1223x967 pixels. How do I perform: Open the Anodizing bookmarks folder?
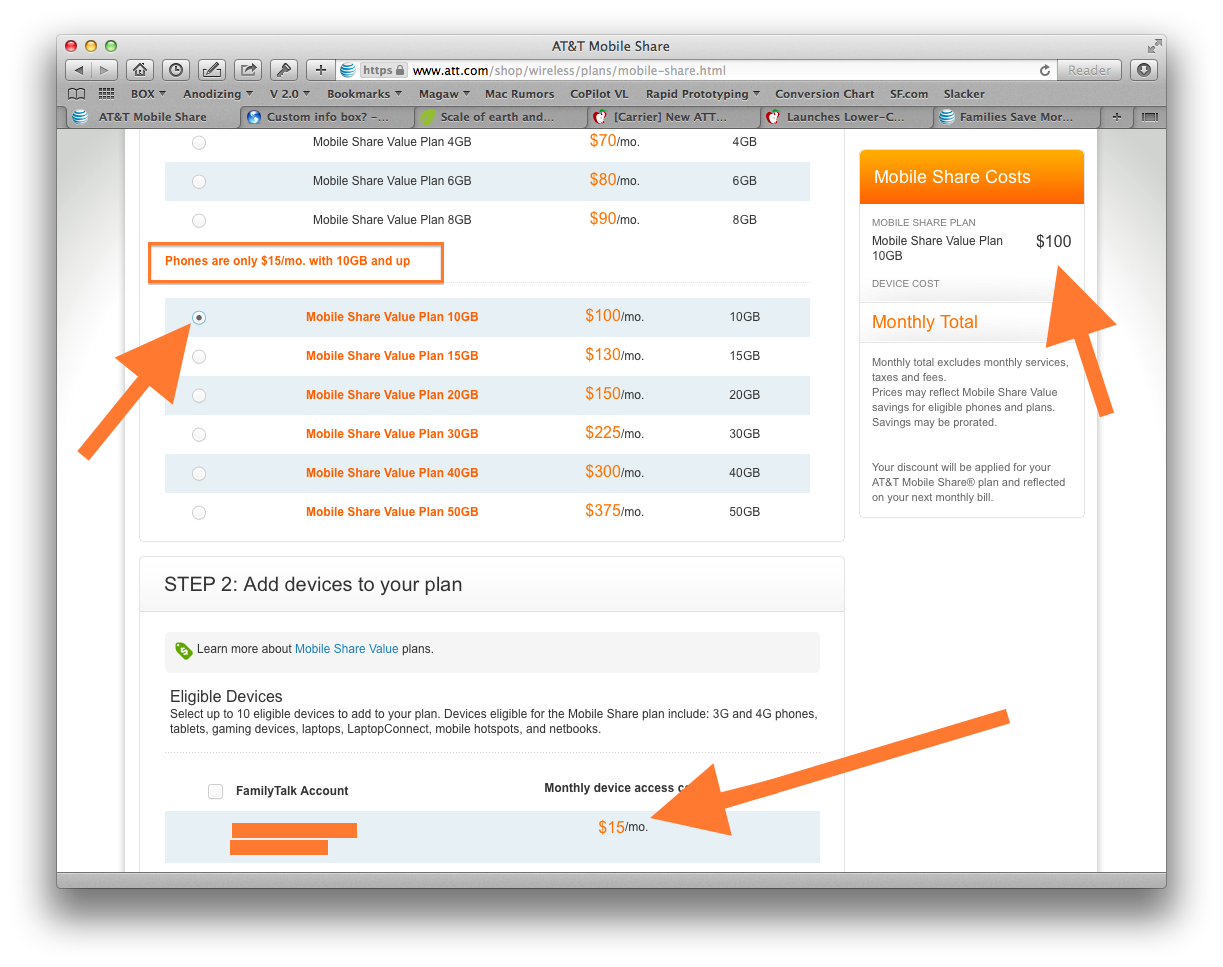coord(218,94)
